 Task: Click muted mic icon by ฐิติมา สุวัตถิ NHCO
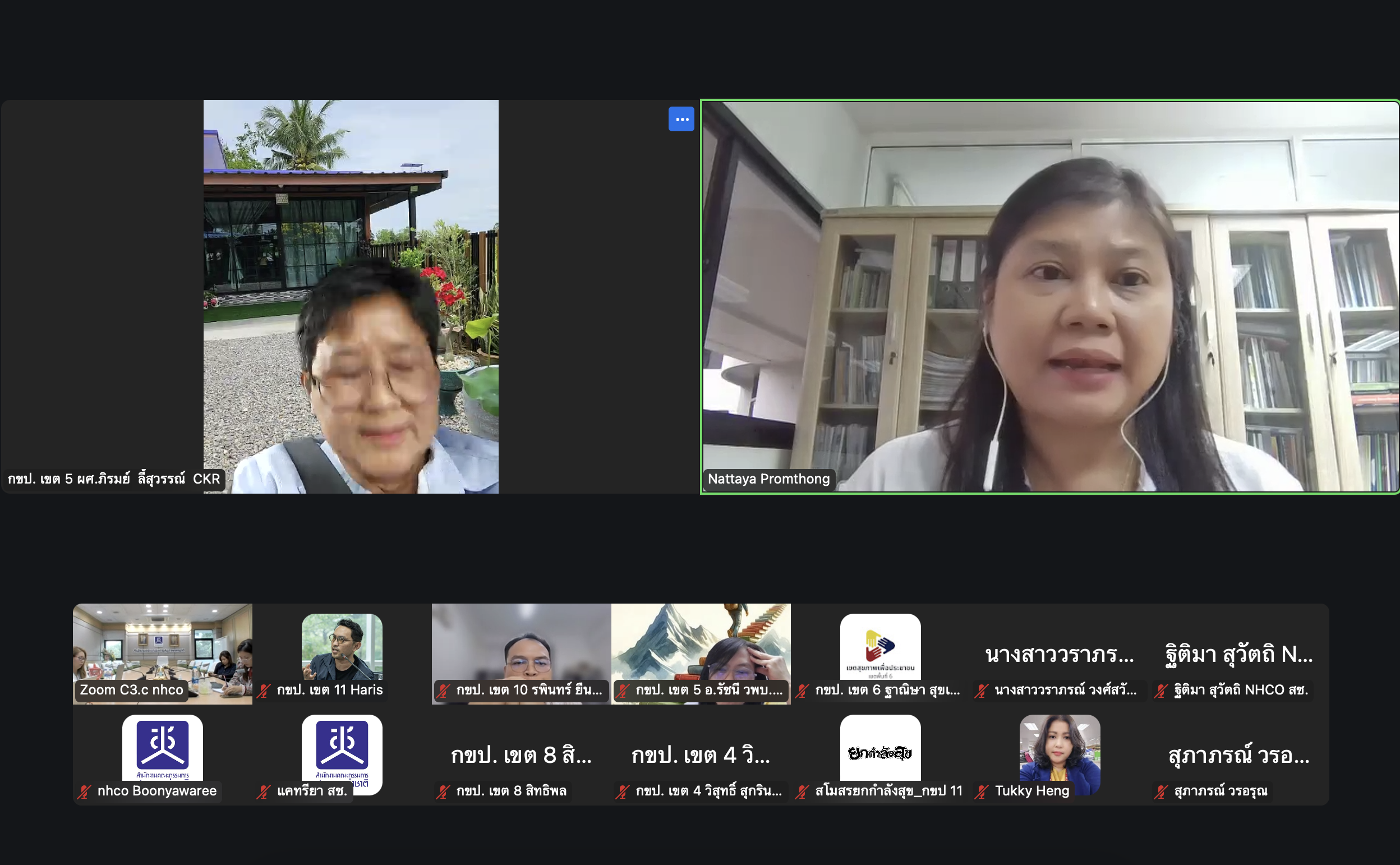pos(1160,691)
